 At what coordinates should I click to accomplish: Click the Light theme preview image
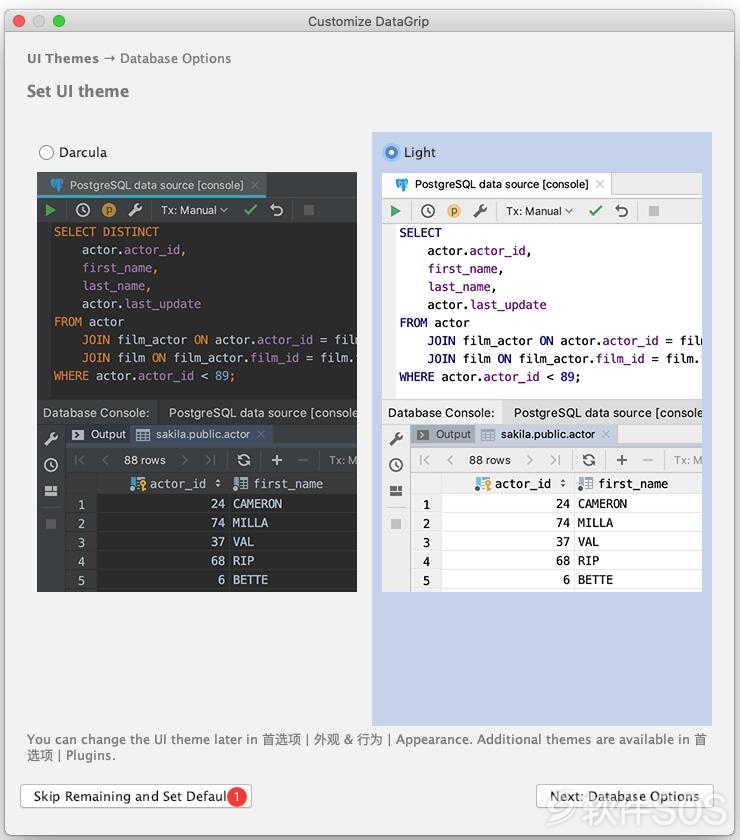(542, 382)
